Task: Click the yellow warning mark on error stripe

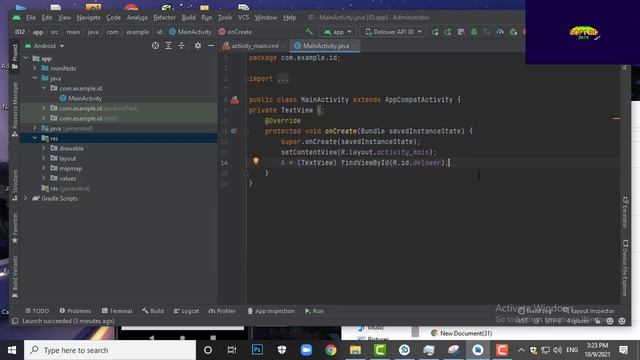Action: (616, 118)
